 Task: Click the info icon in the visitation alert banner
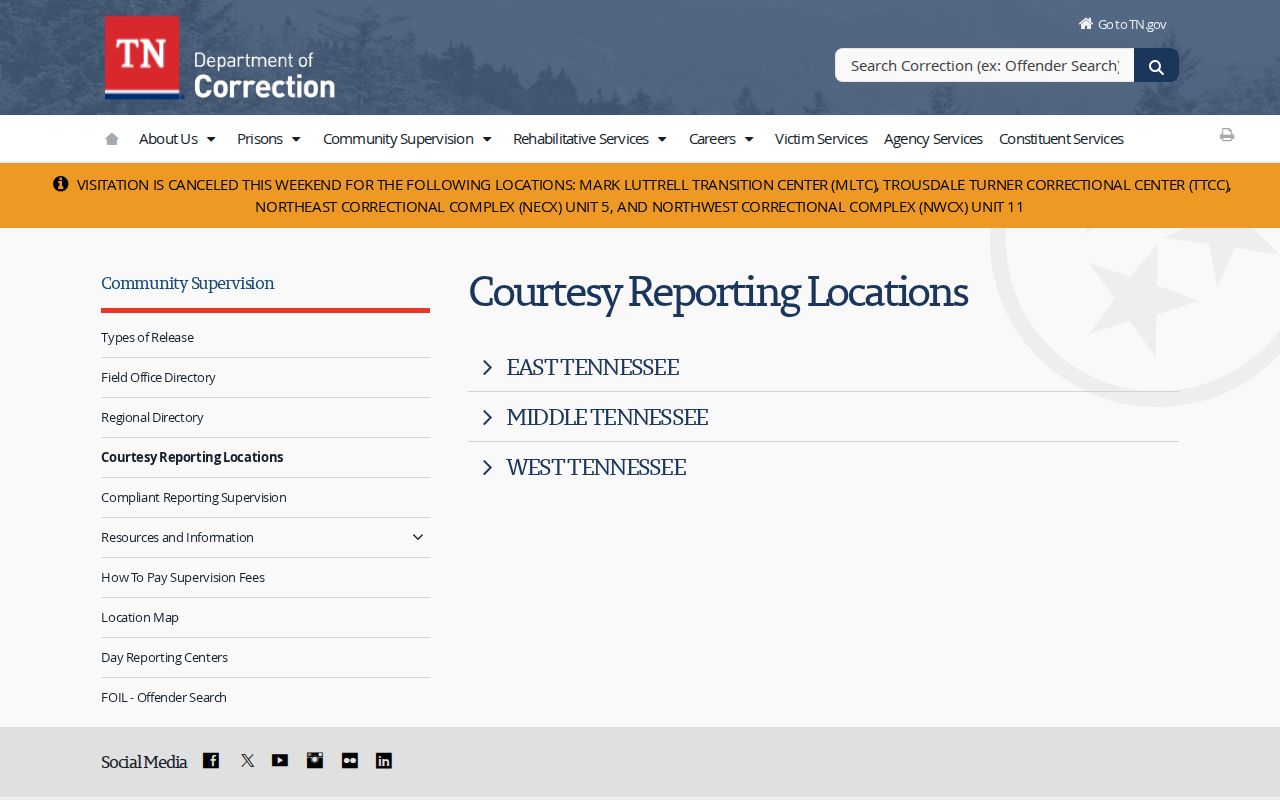tap(61, 184)
